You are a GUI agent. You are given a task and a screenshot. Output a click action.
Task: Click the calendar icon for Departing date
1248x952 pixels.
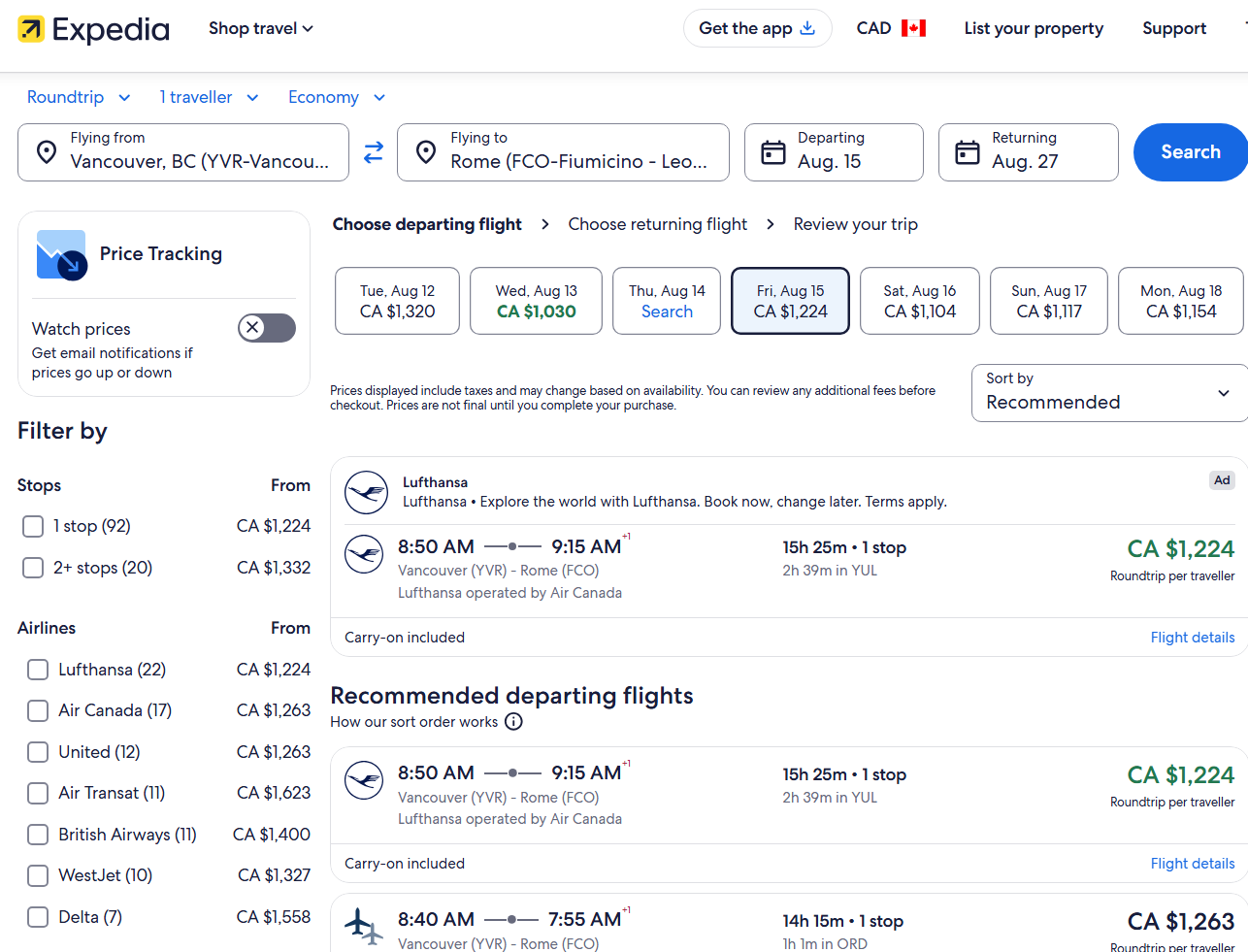pos(772,152)
